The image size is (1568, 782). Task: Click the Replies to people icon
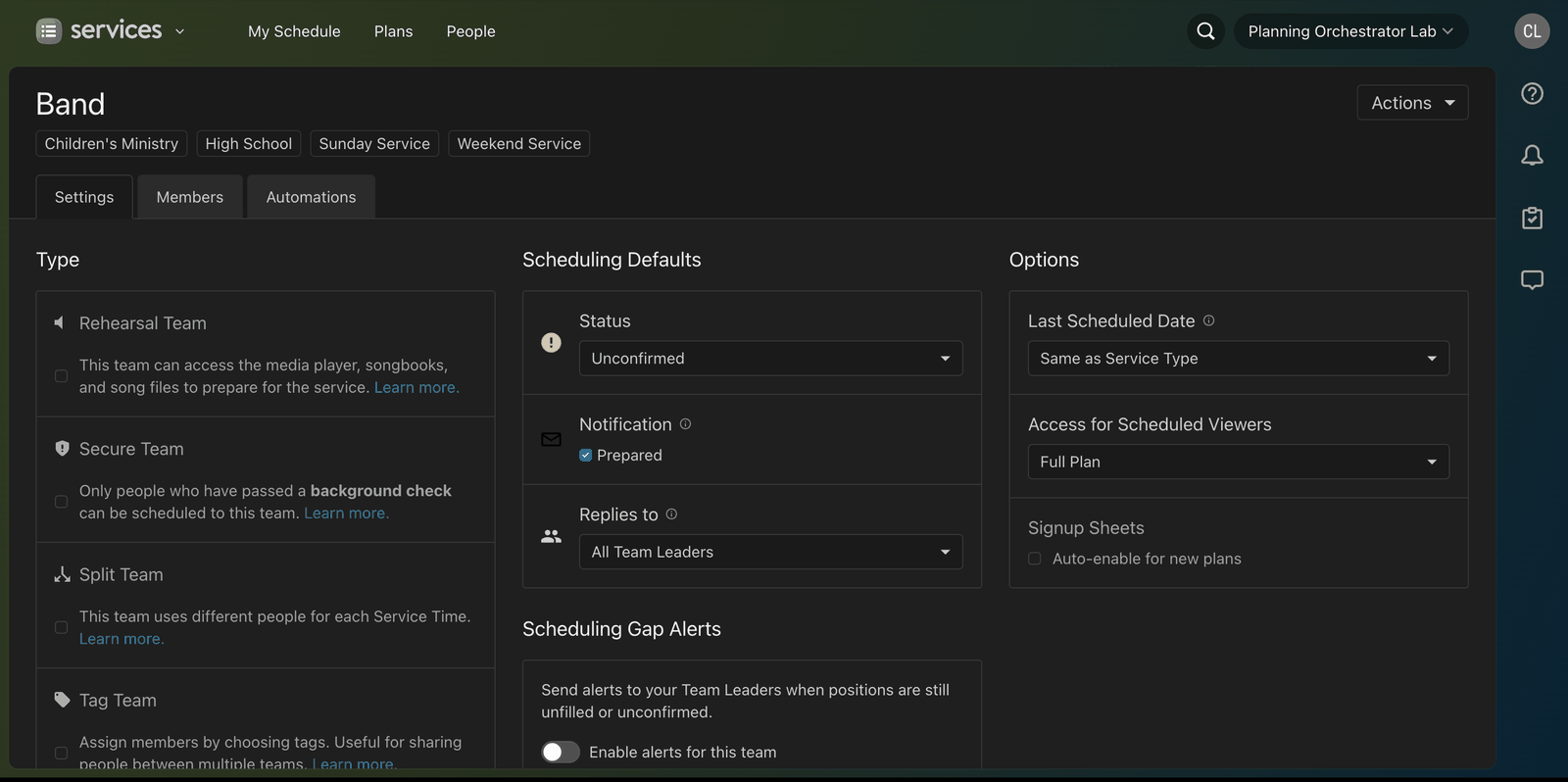(551, 536)
